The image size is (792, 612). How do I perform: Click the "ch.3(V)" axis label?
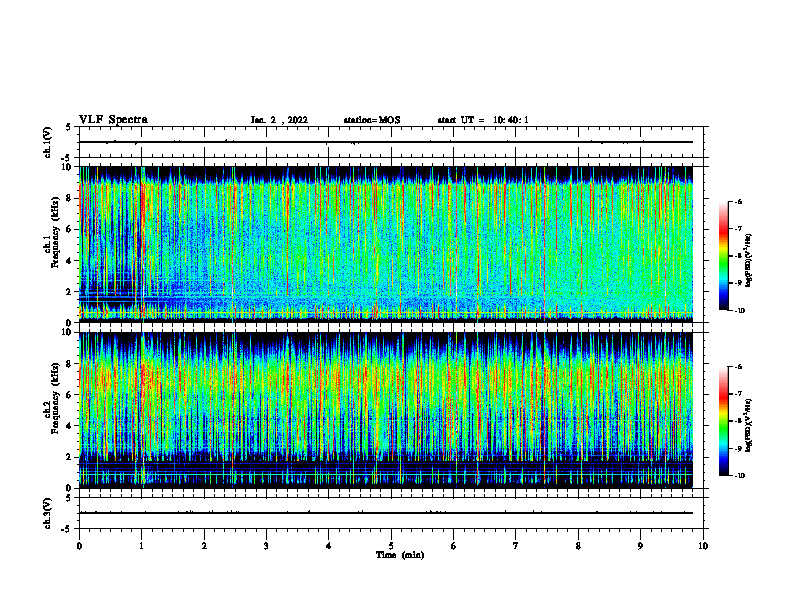48,513
